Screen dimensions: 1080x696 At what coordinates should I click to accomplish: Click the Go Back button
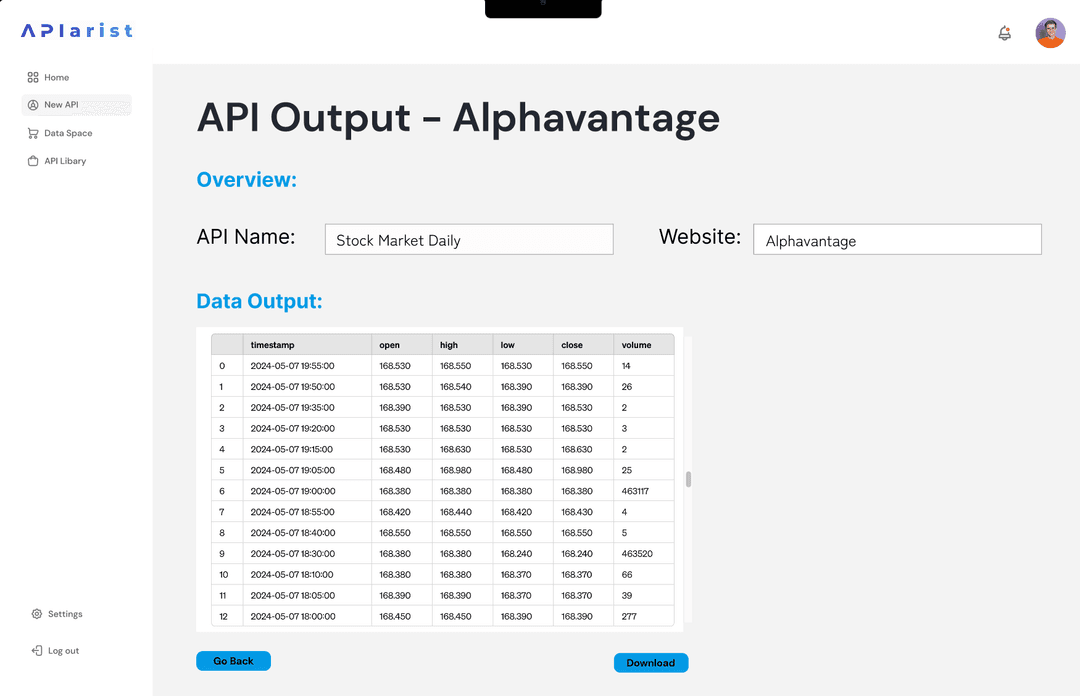point(233,661)
